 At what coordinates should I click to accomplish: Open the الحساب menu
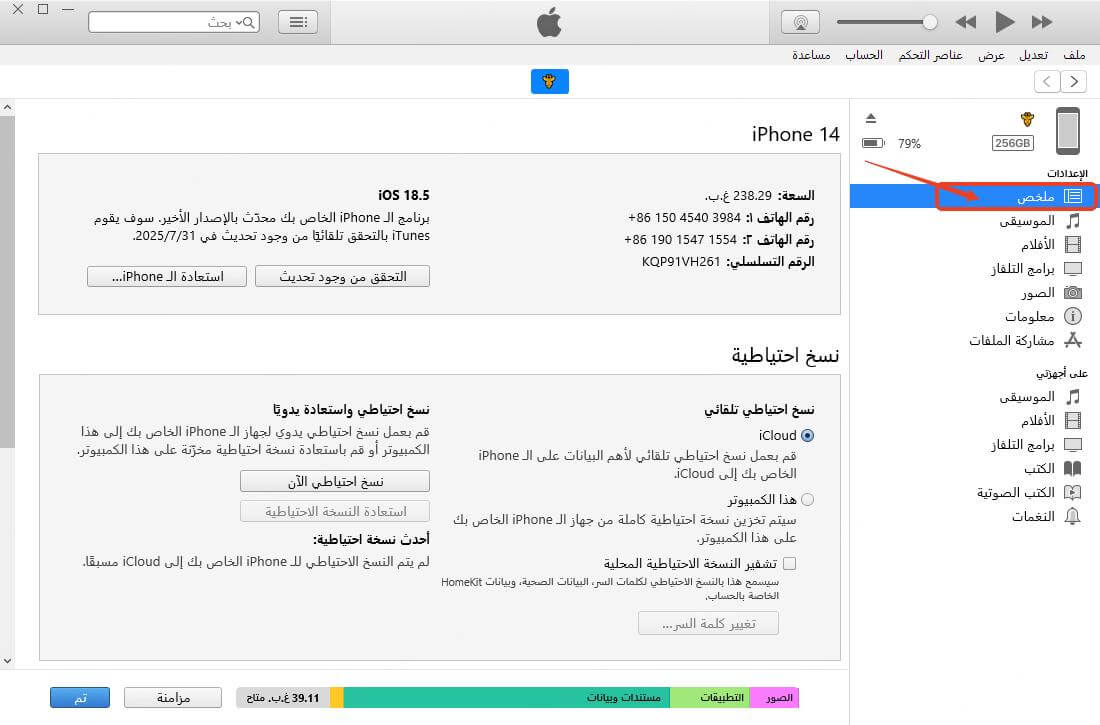point(864,55)
